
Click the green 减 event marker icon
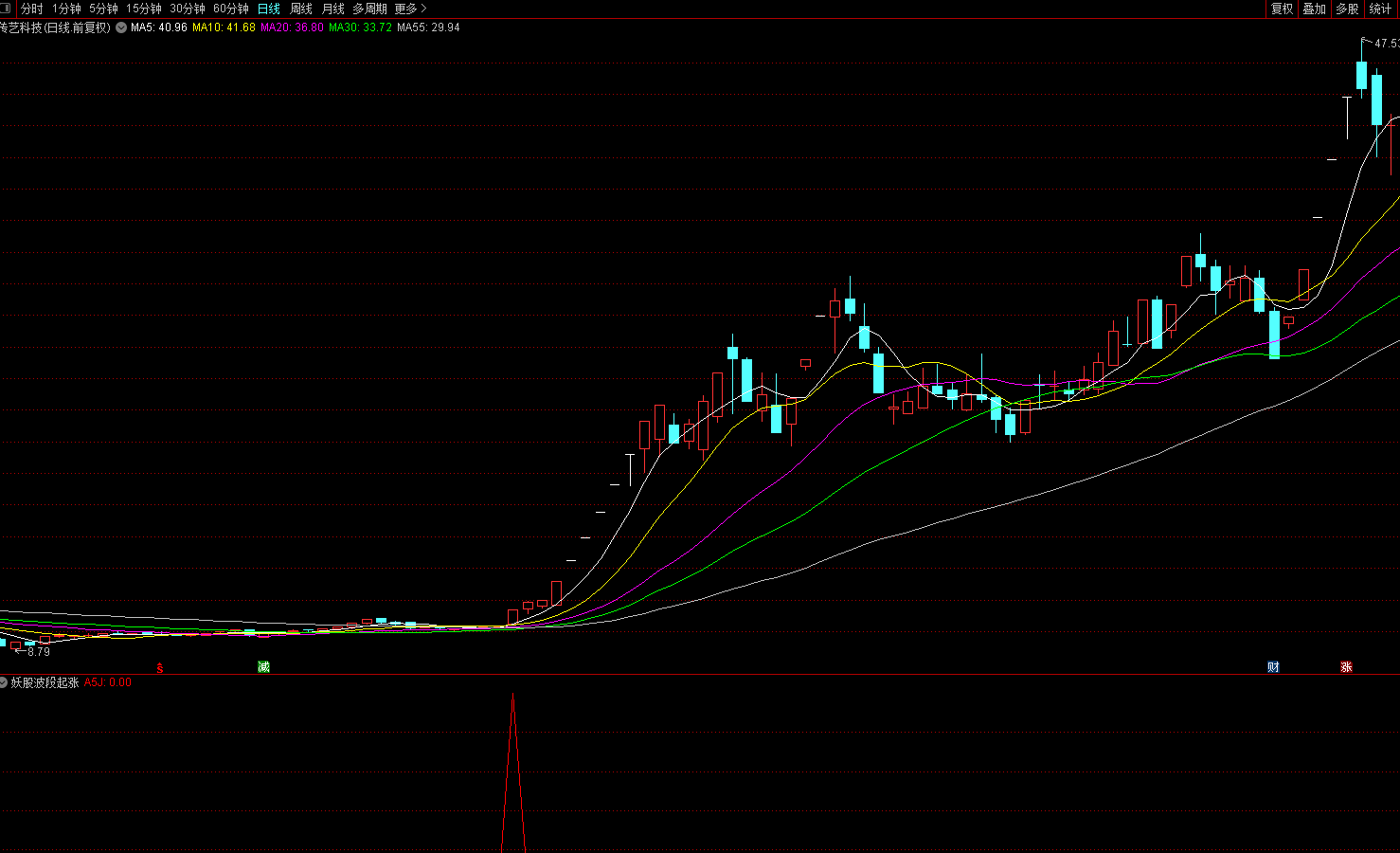coord(263,667)
